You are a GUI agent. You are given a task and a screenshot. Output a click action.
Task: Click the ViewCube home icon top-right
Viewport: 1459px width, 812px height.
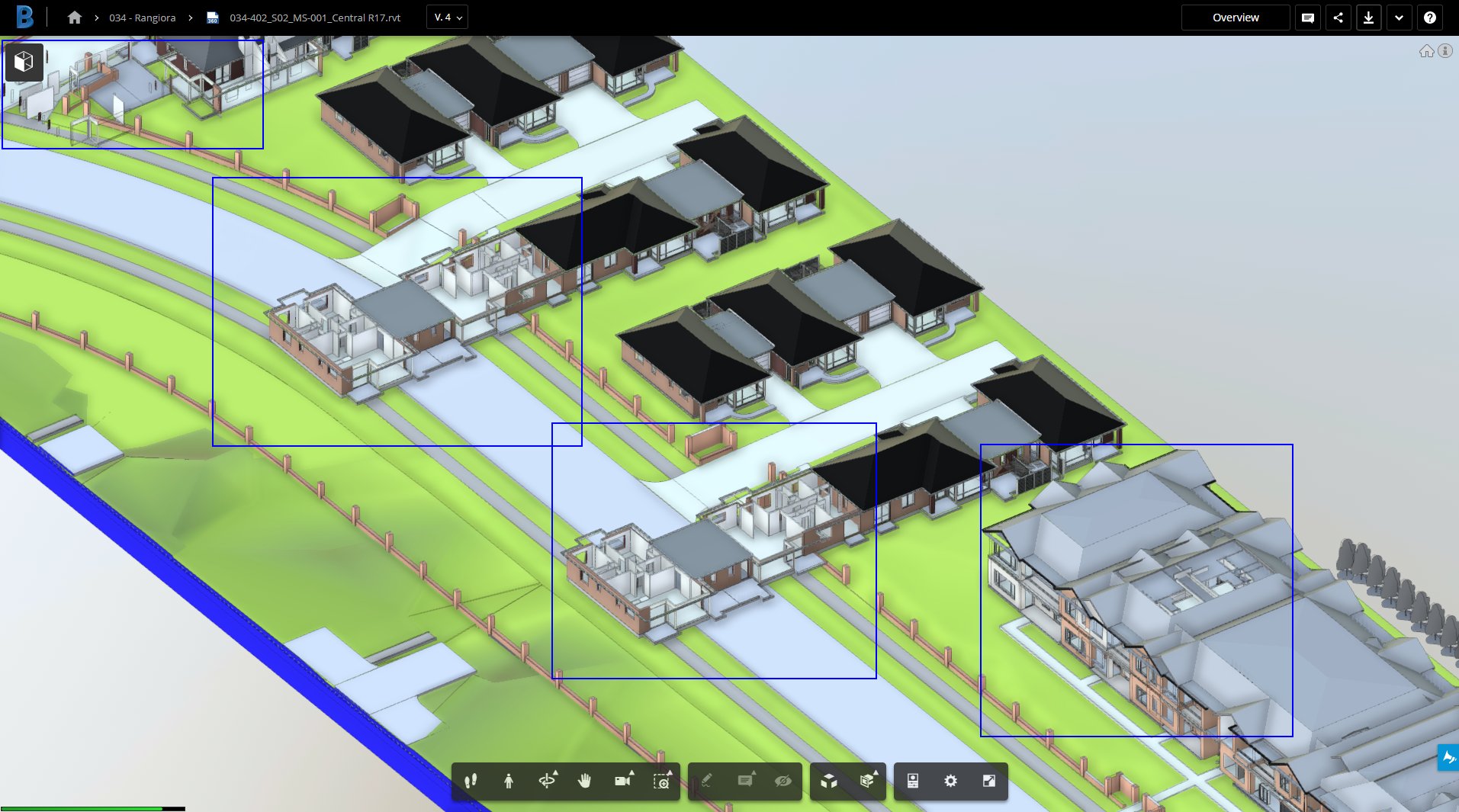pyautogui.click(x=1427, y=50)
